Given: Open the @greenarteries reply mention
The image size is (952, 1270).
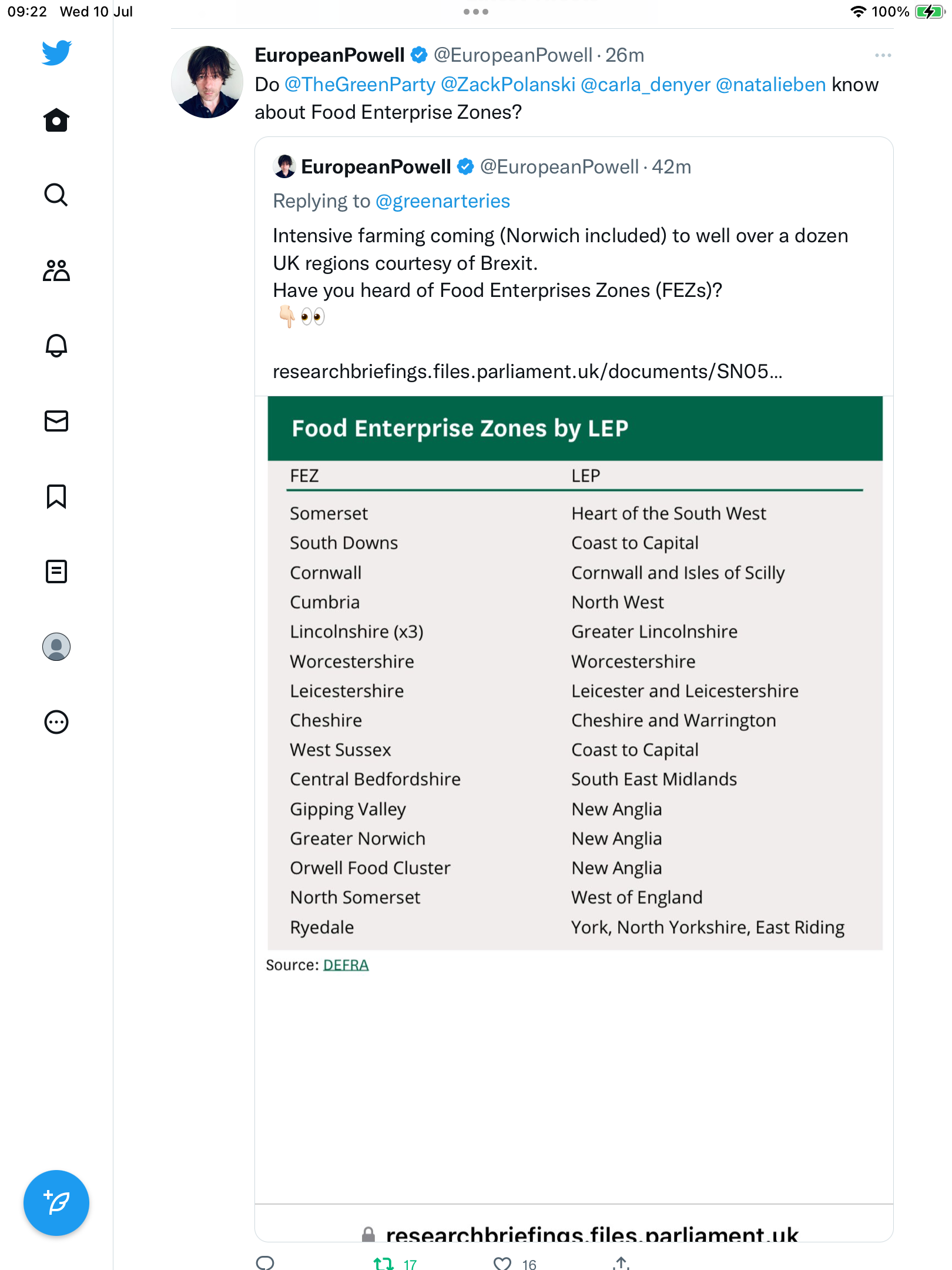Looking at the screenshot, I should [x=443, y=201].
